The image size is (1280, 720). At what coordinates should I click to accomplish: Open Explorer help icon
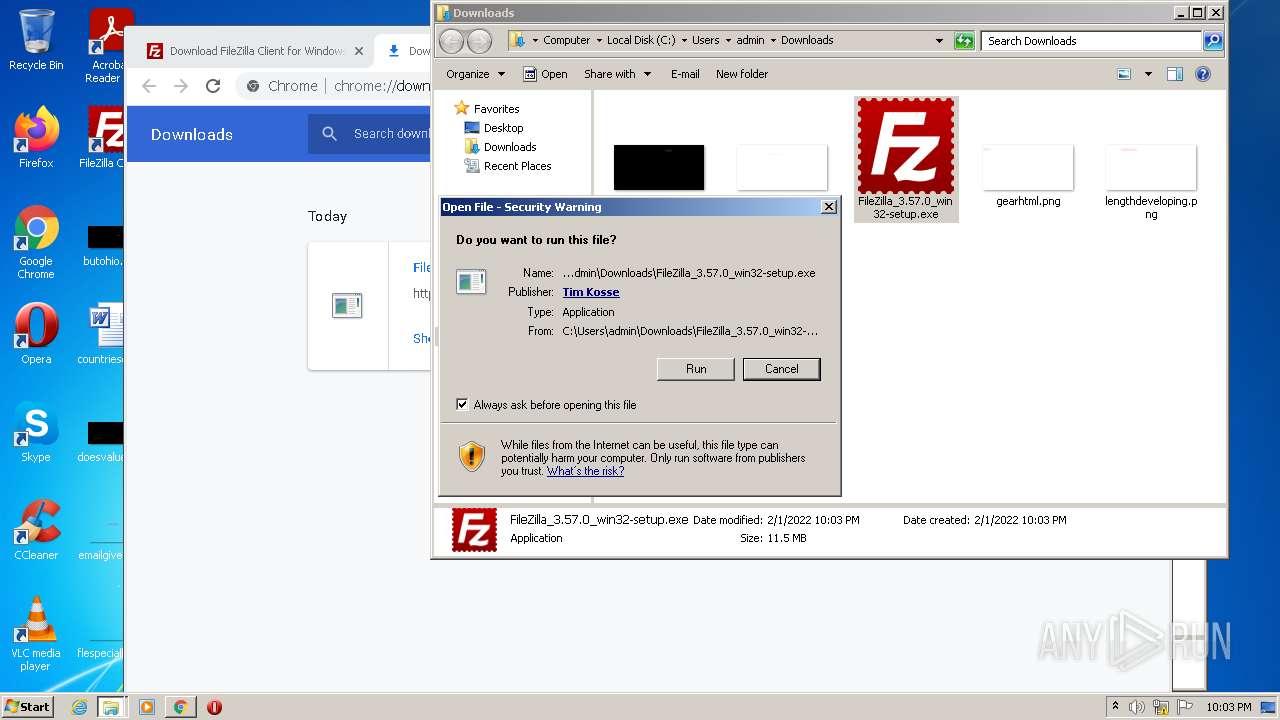(x=1203, y=74)
